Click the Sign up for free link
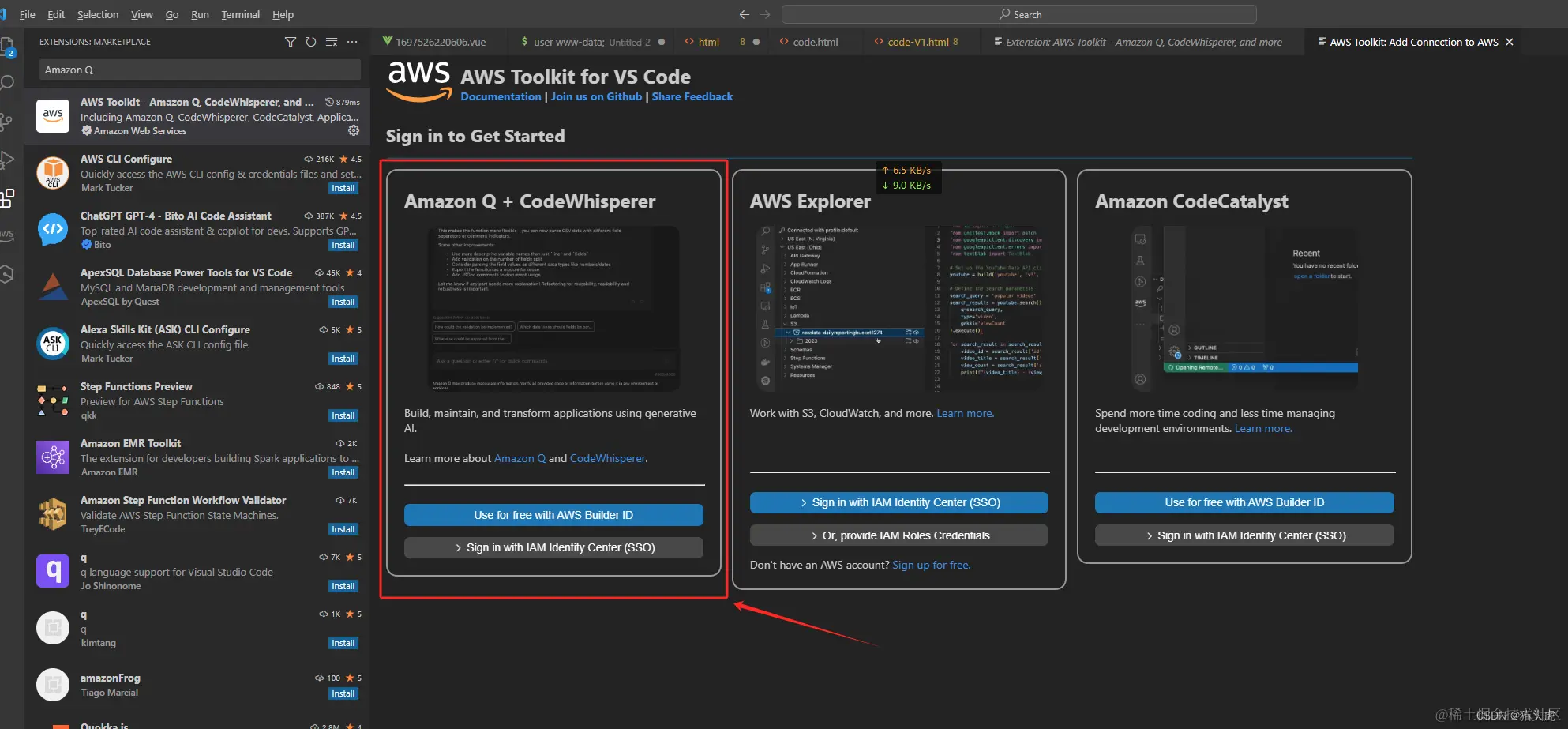Image resolution: width=1568 pixels, height=729 pixels. point(931,565)
